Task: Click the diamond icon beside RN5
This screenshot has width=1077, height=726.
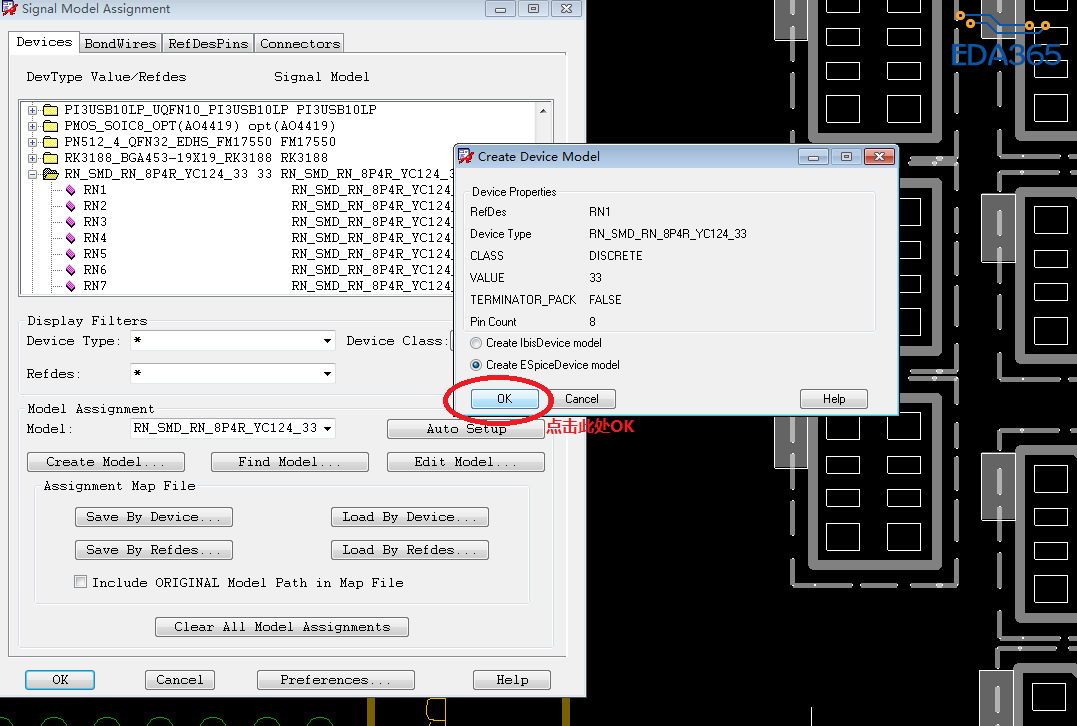Action: click(x=71, y=254)
